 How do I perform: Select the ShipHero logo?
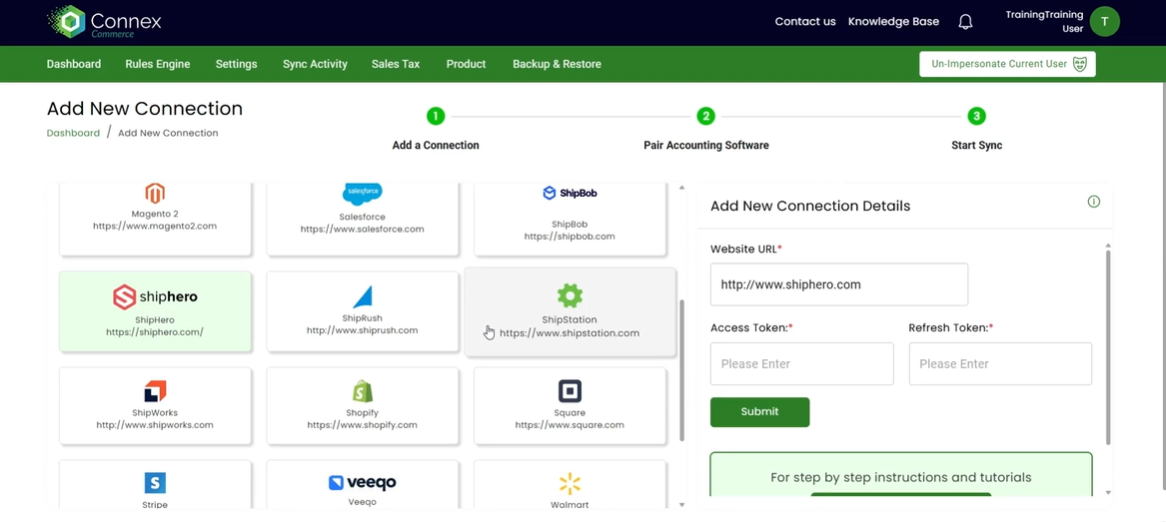(x=155, y=297)
